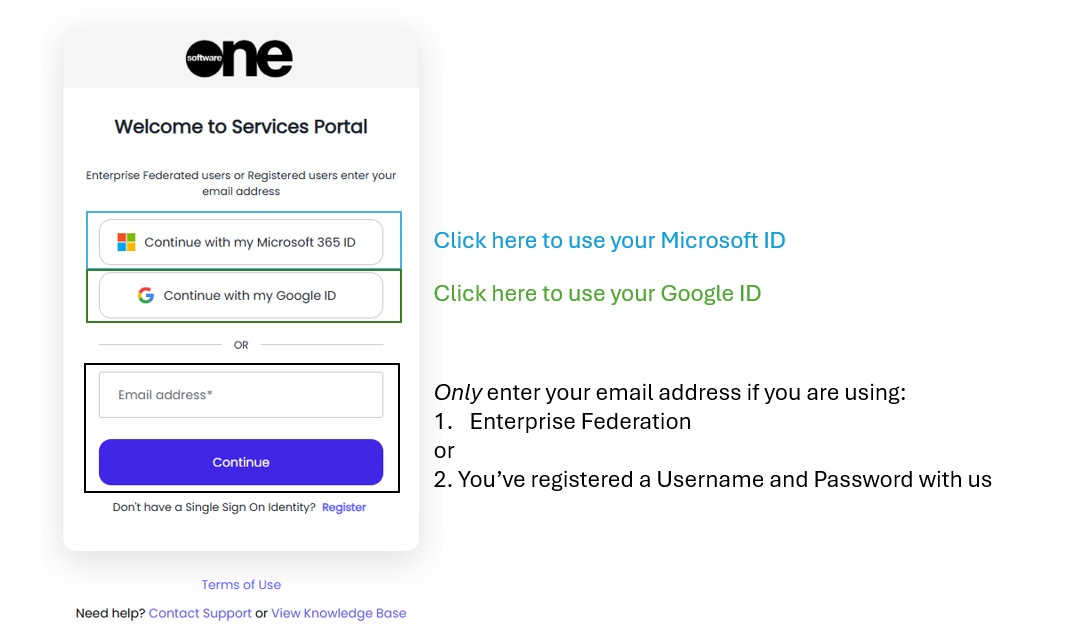
Task: Focus the Email address input field
Action: tap(241, 395)
